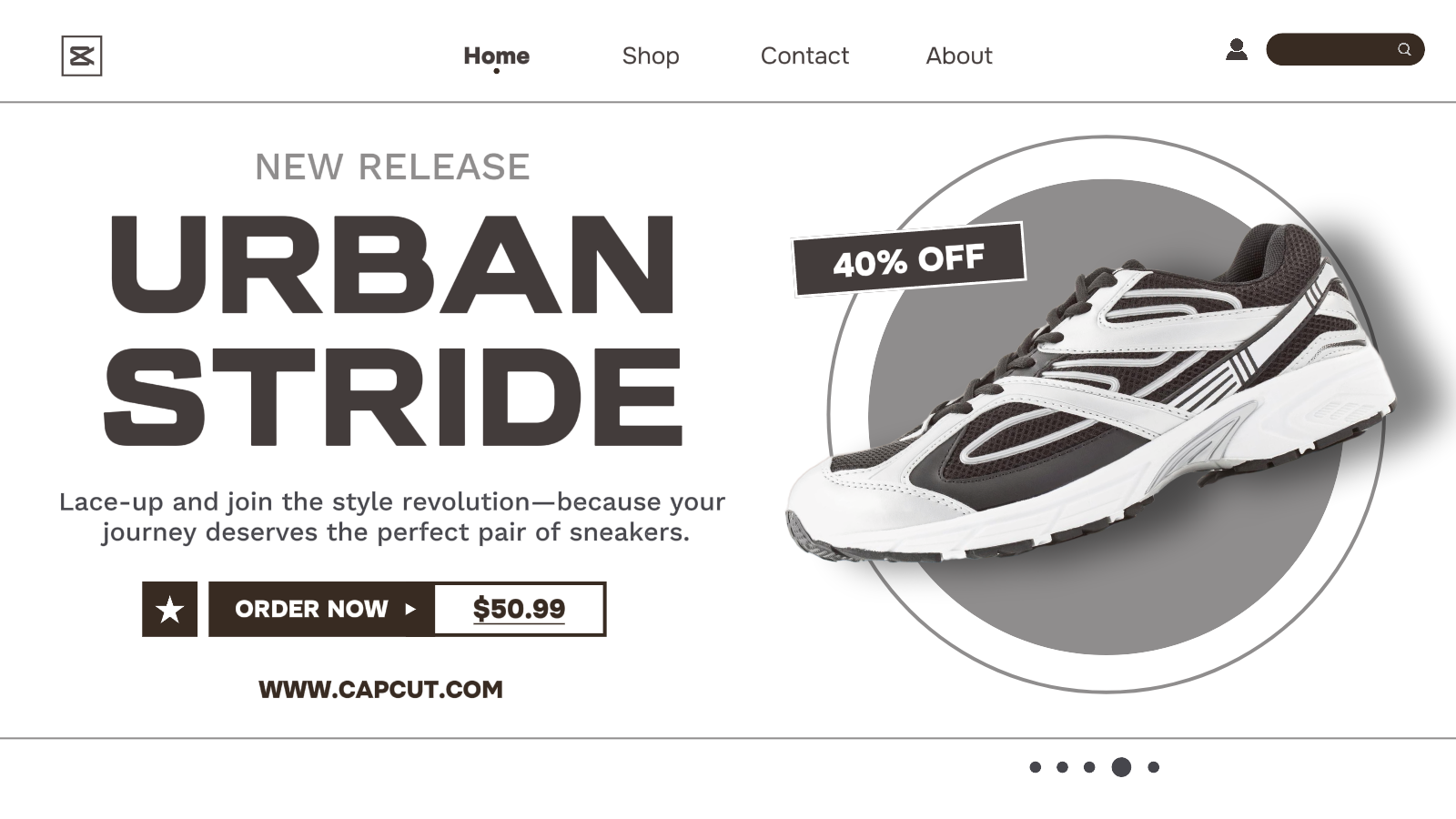Image resolution: width=1456 pixels, height=819 pixels.
Task: Click the 40% OFF badge
Action: [908, 260]
